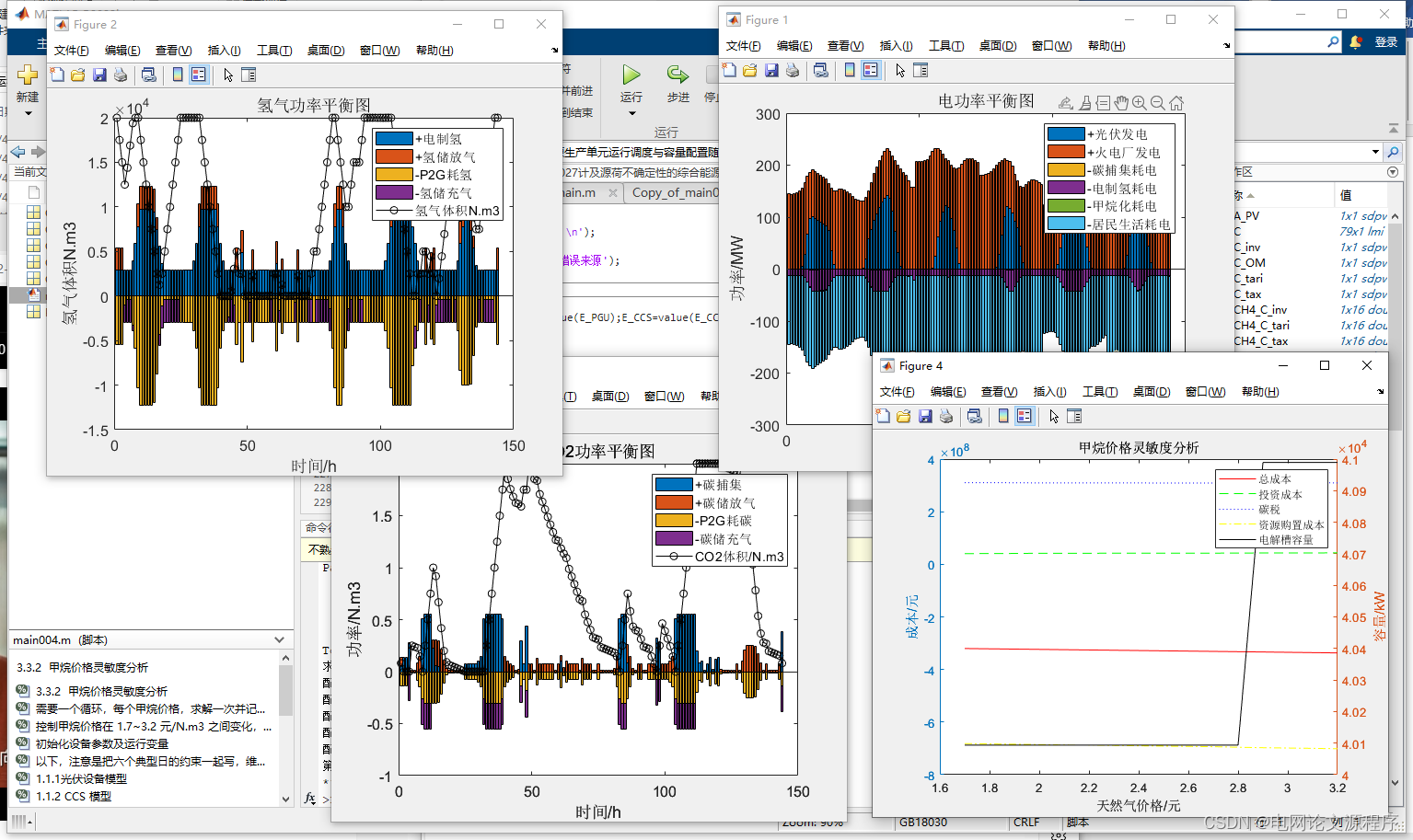This screenshot has width=1413, height=840.
Task: Open View (查看) menu in Figure 1
Action: [844, 45]
